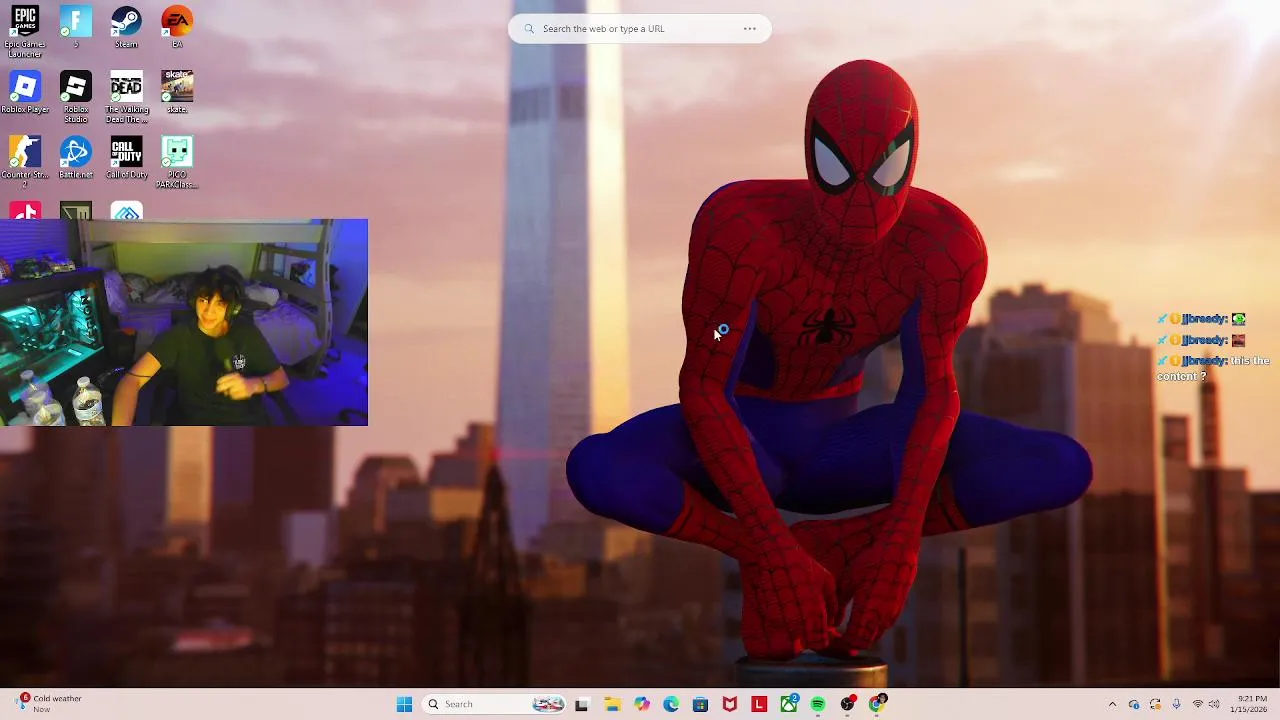Switch to OBS Studio on the taskbar

[x=848, y=704]
